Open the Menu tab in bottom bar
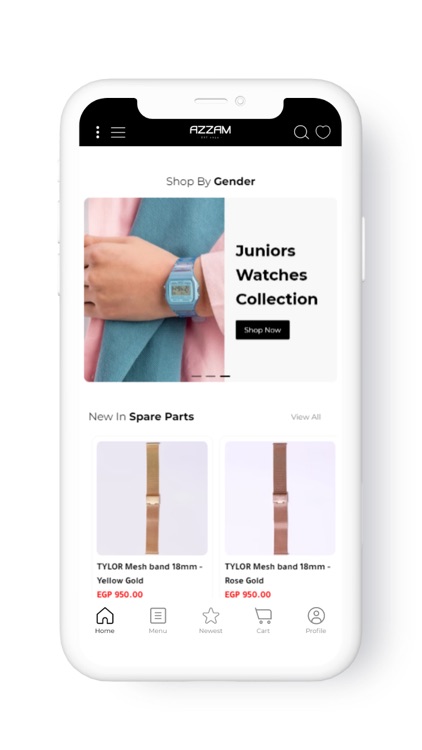 [158, 620]
